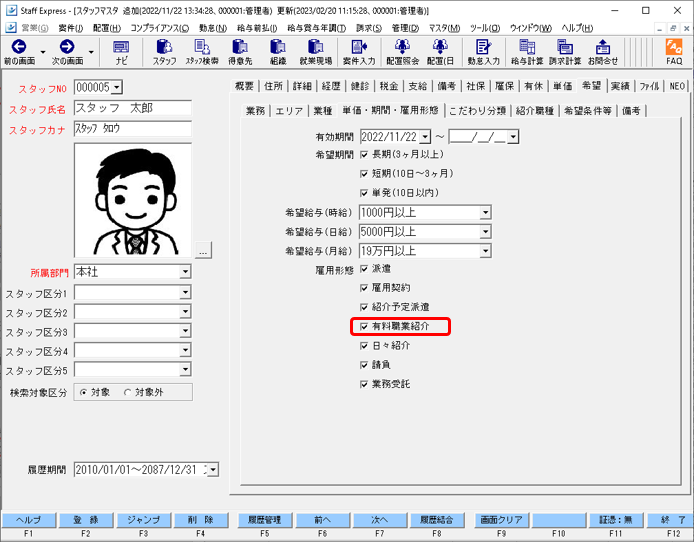Select the 対象 radio button

tap(84, 392)
